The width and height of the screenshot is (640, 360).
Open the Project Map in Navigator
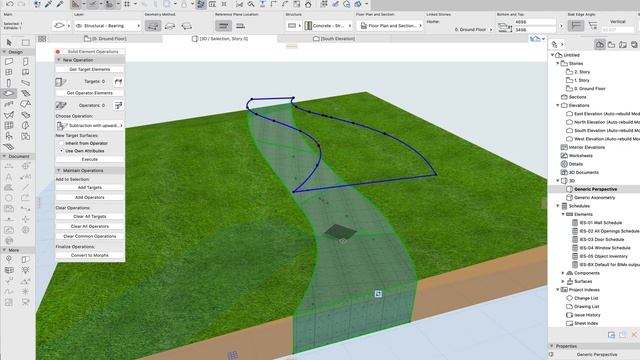coord(599,44)
